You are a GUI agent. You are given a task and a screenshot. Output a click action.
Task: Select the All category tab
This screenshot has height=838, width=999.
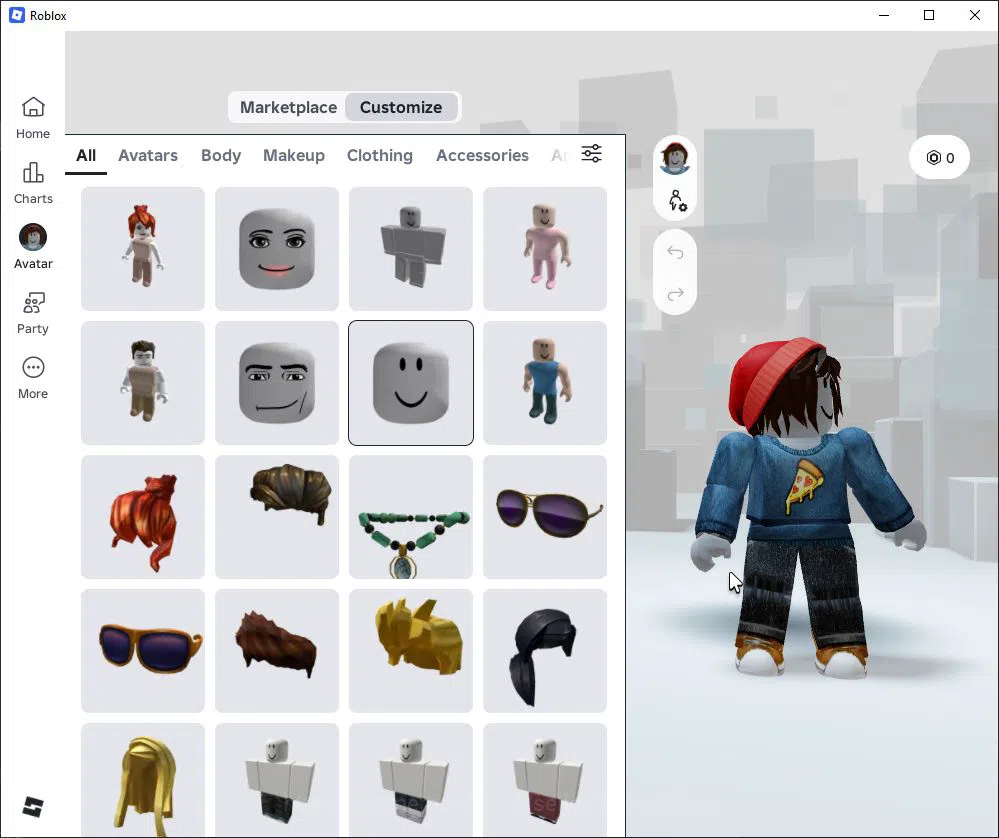pos(86,155)
